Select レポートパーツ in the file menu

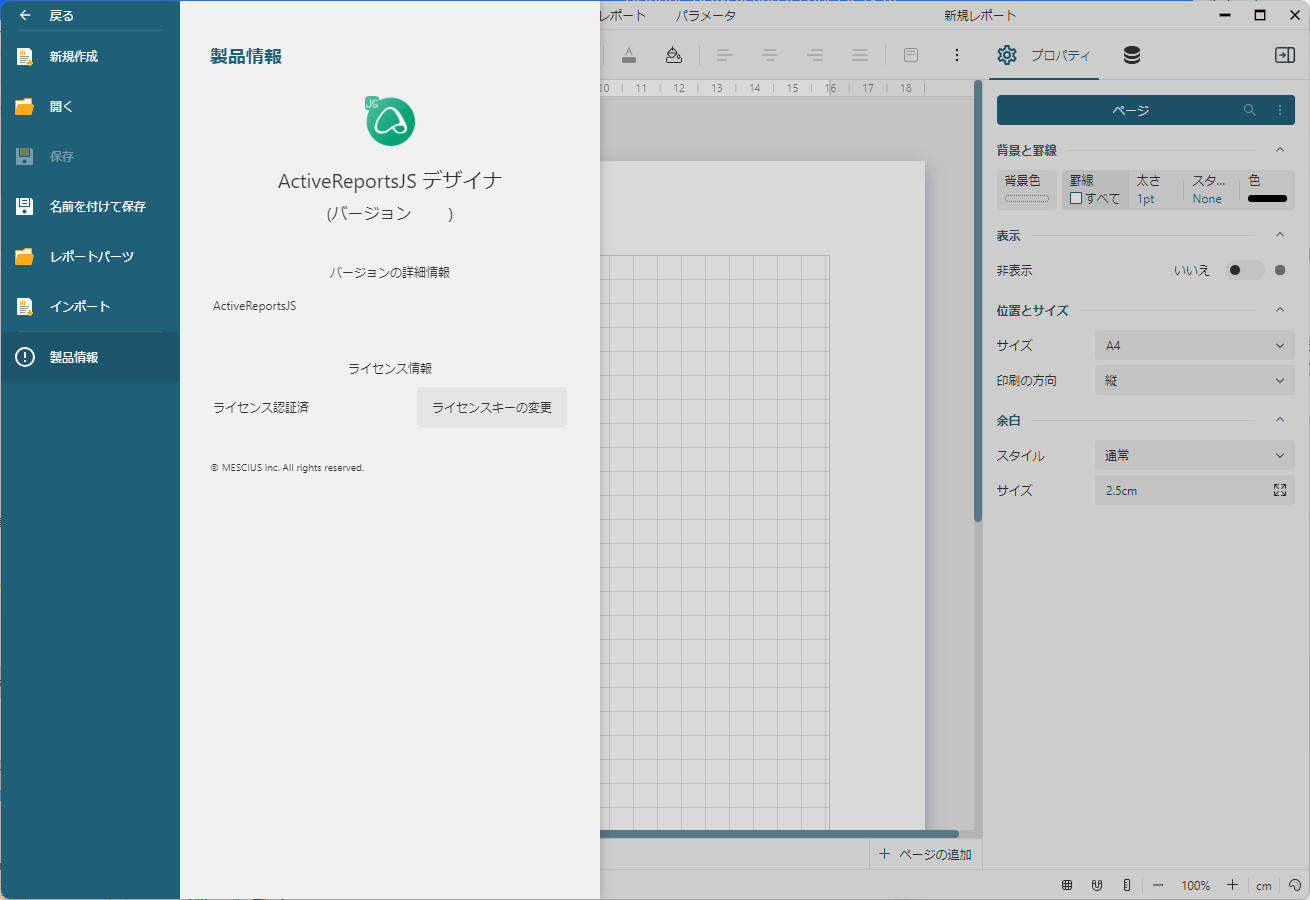pos(90,257)
